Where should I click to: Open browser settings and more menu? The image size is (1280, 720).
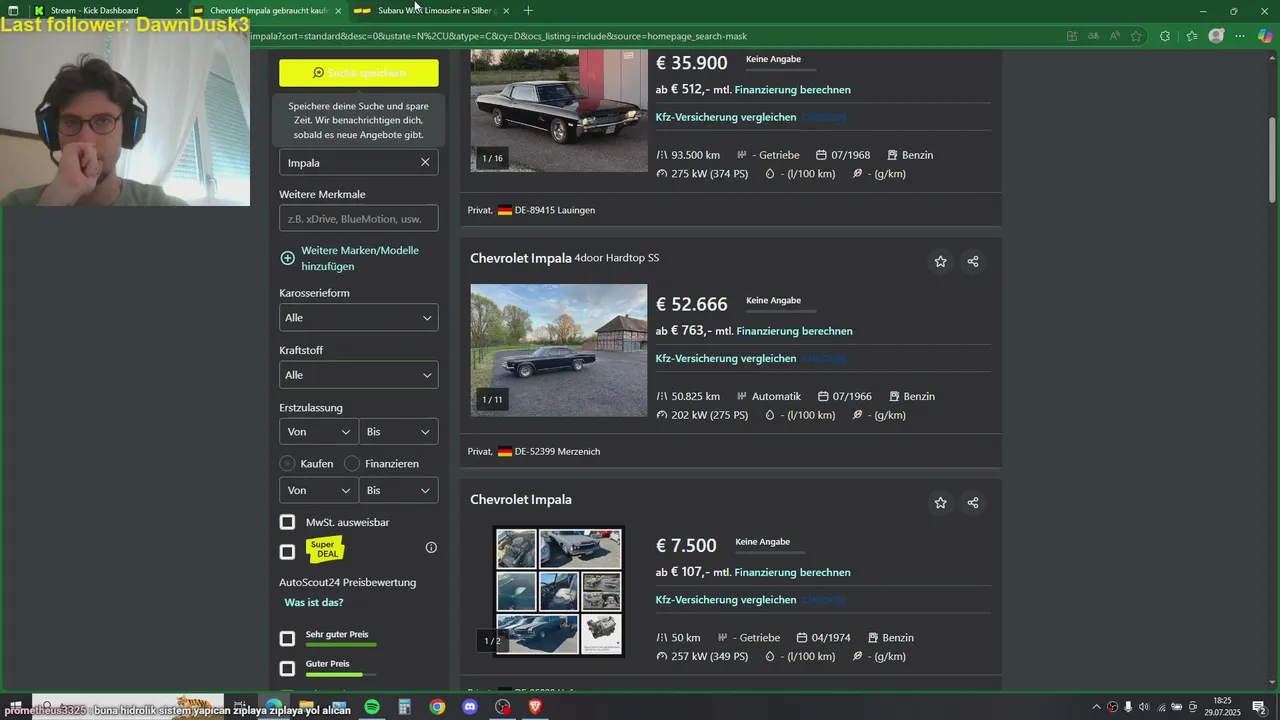(x=1240, y=36)
